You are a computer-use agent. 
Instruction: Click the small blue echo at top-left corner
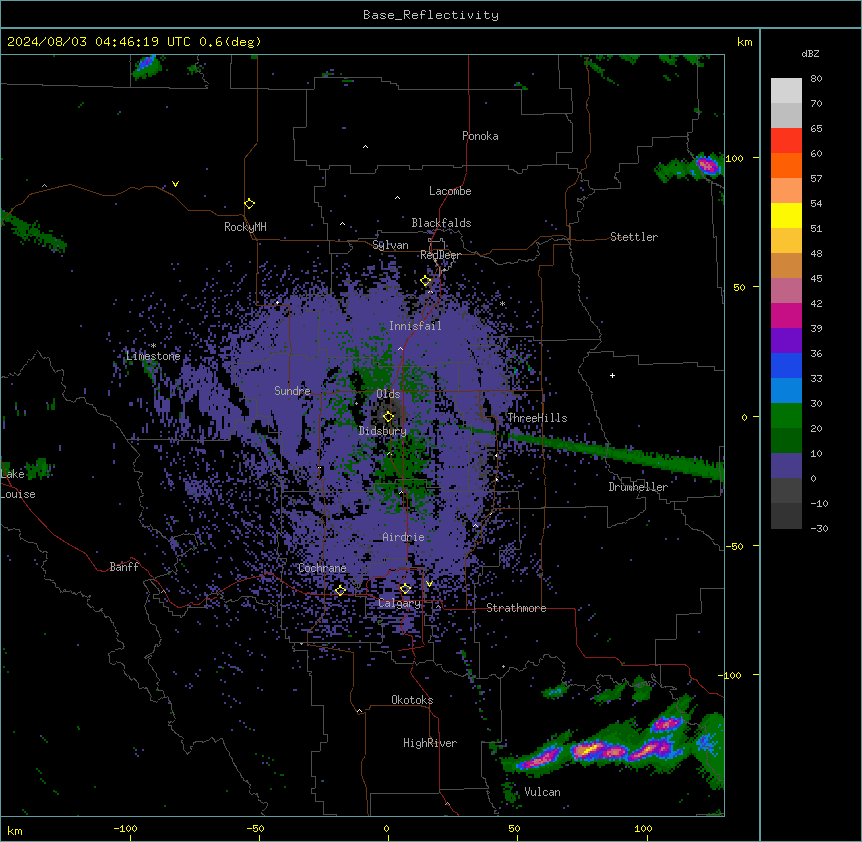tap(146, 64)
